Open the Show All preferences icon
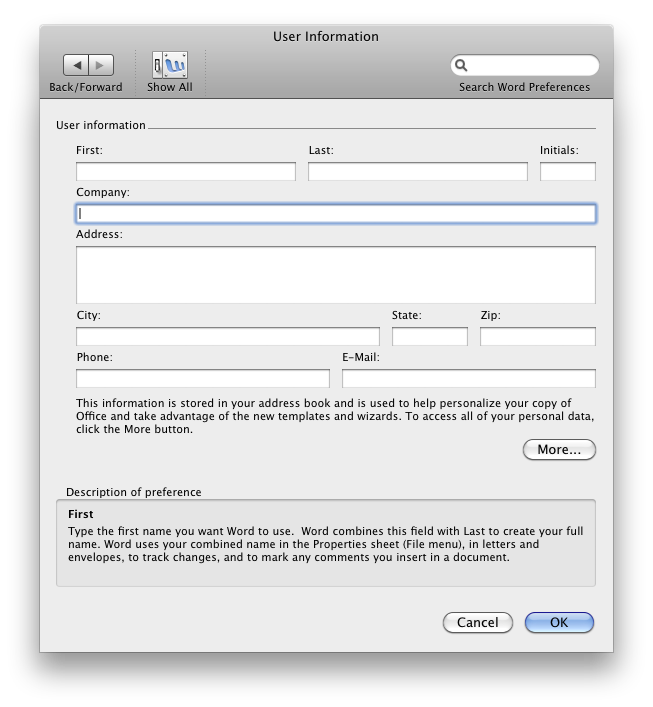653x707 pixels. click(x=169, y=65)
